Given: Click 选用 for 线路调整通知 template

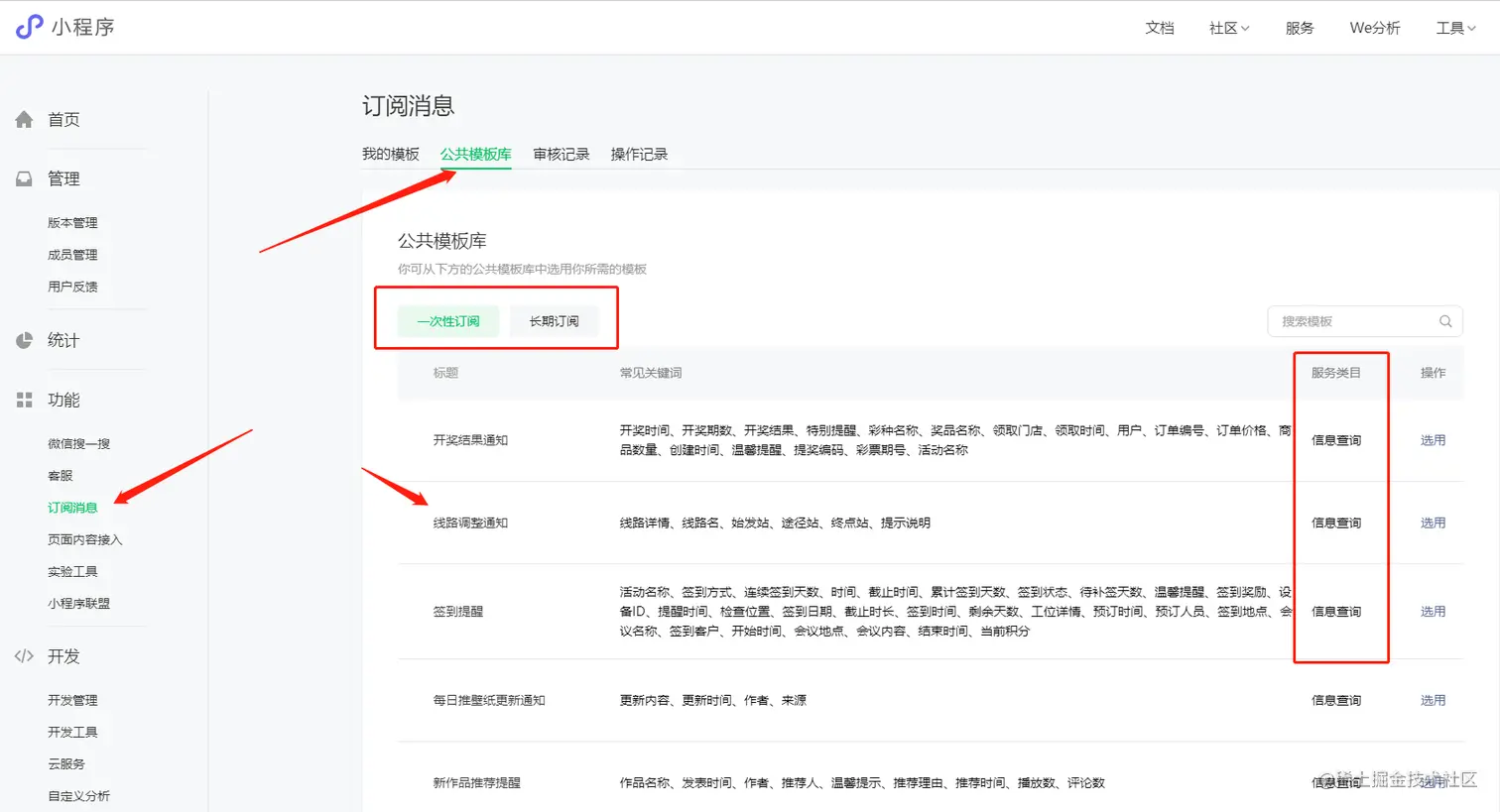Looking at the screenshot, I should (x=1433, y=522).
